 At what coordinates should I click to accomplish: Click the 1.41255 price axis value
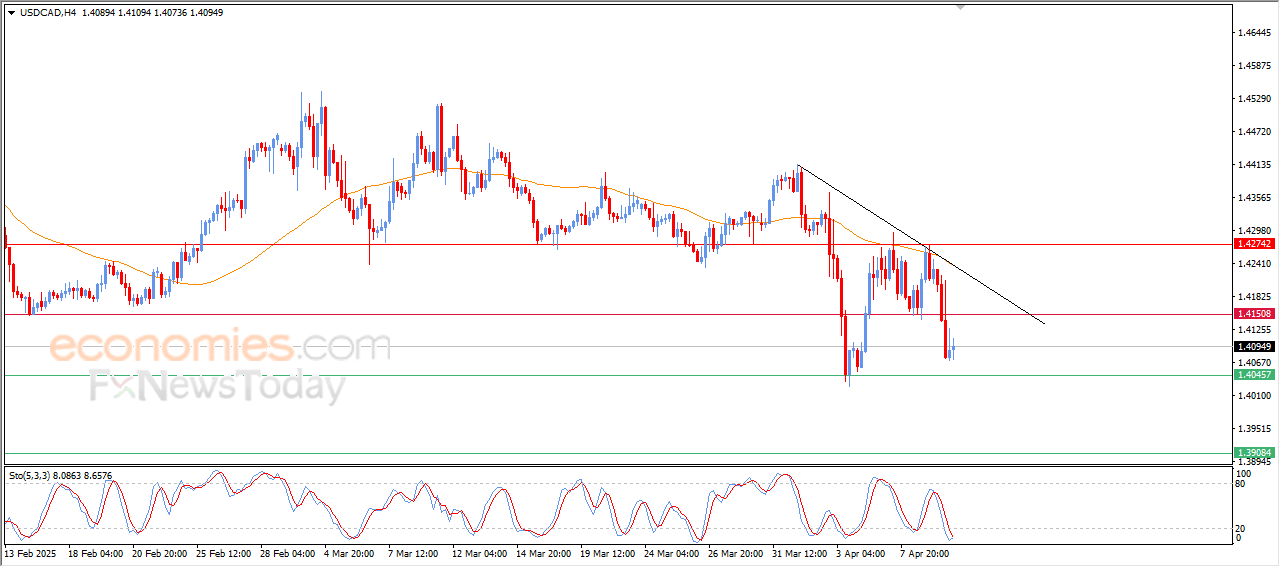click(x=1255, y=330)
